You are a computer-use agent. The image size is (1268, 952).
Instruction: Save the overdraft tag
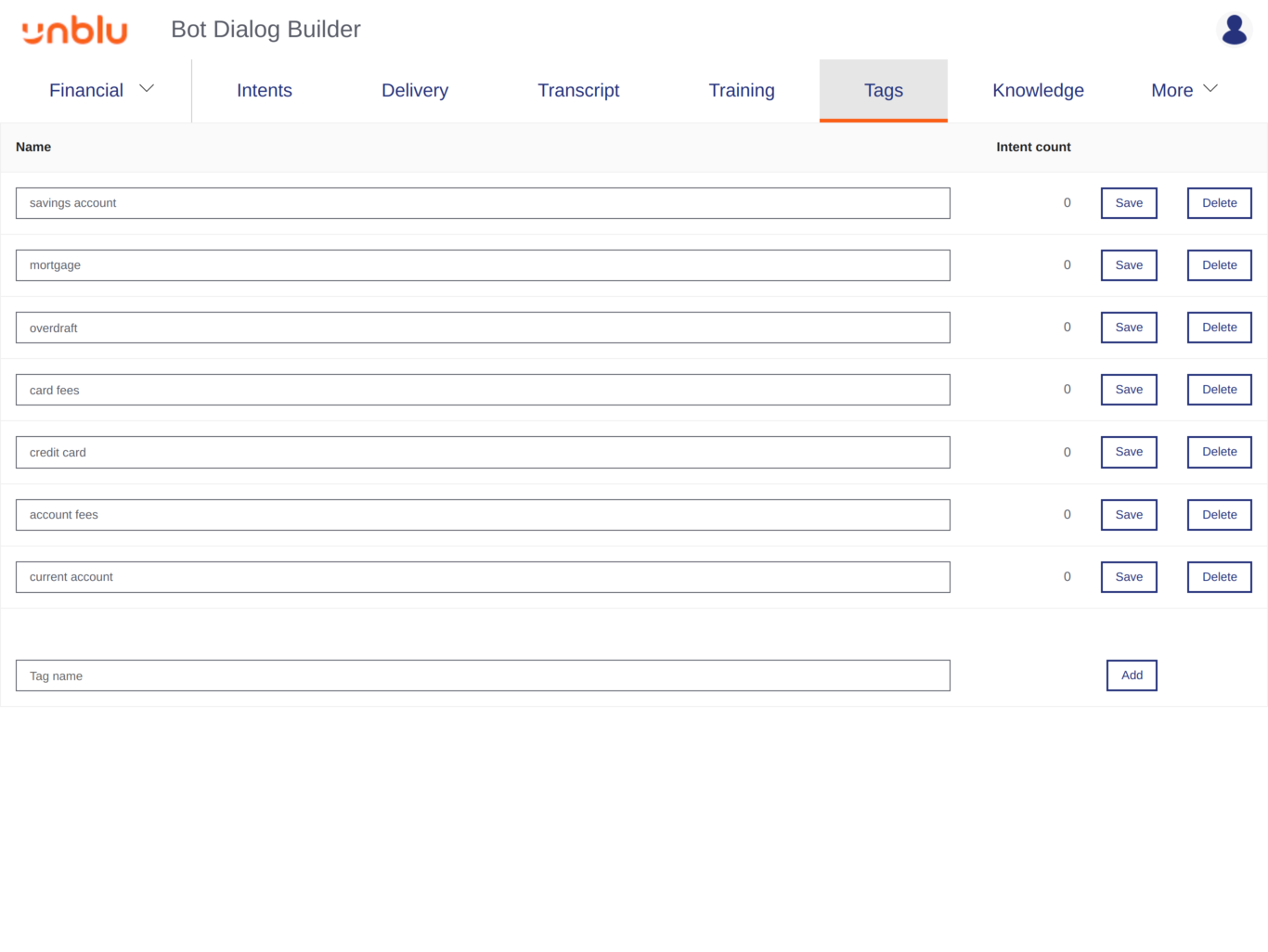(x=1128, y=327)
